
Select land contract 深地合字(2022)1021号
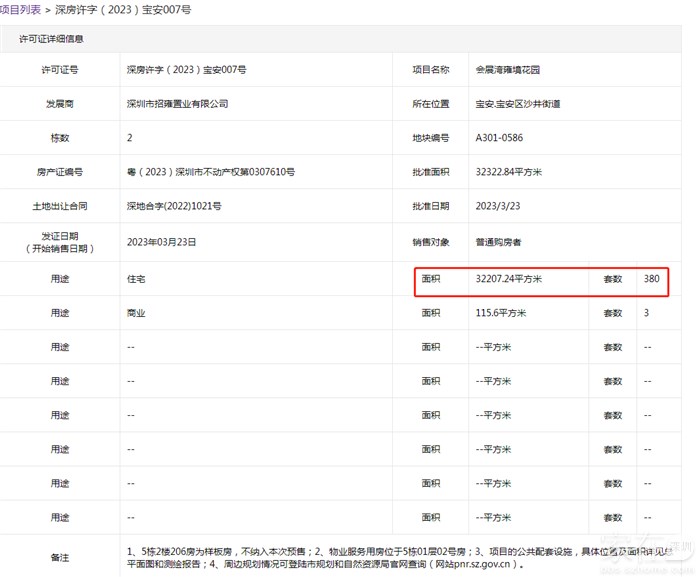coord(174,206)
